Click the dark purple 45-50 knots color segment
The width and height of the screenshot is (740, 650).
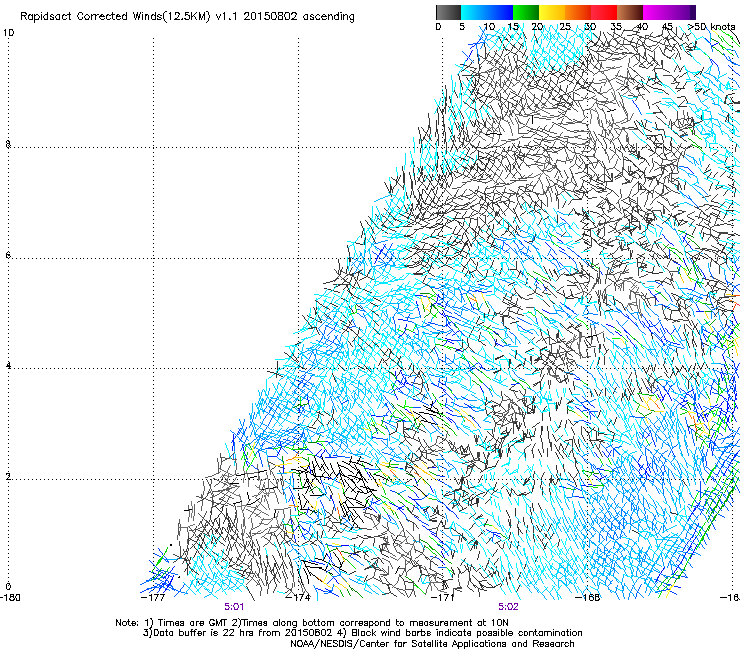pyautogui.click(x=682, y=12)
